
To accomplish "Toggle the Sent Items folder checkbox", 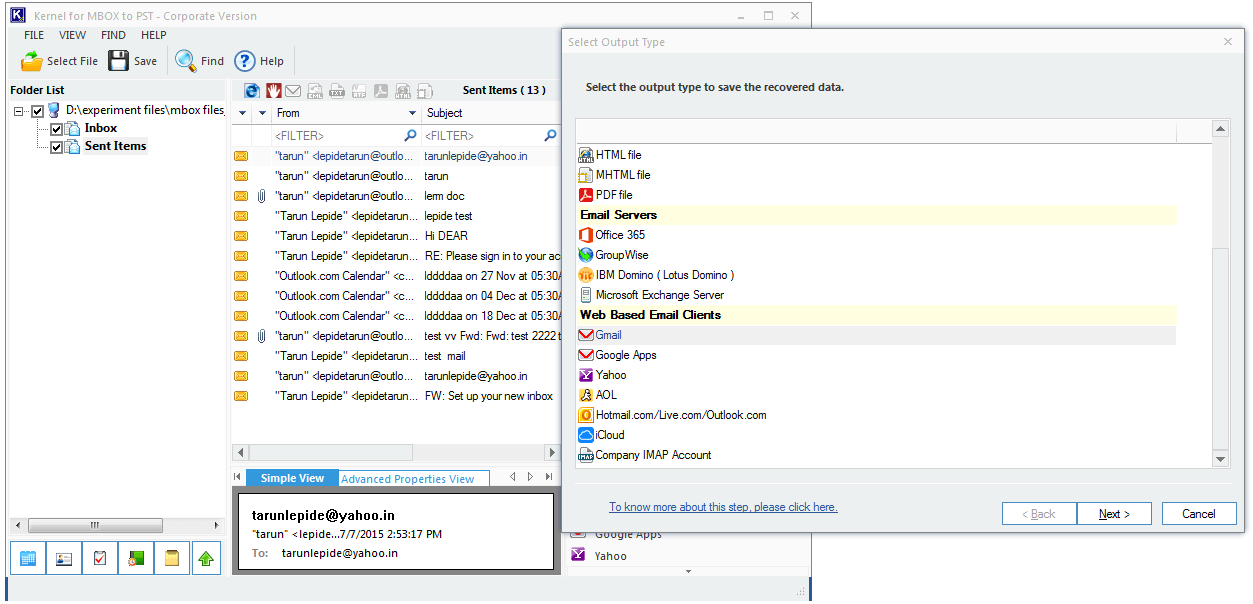I will click(x=57, y=147).
